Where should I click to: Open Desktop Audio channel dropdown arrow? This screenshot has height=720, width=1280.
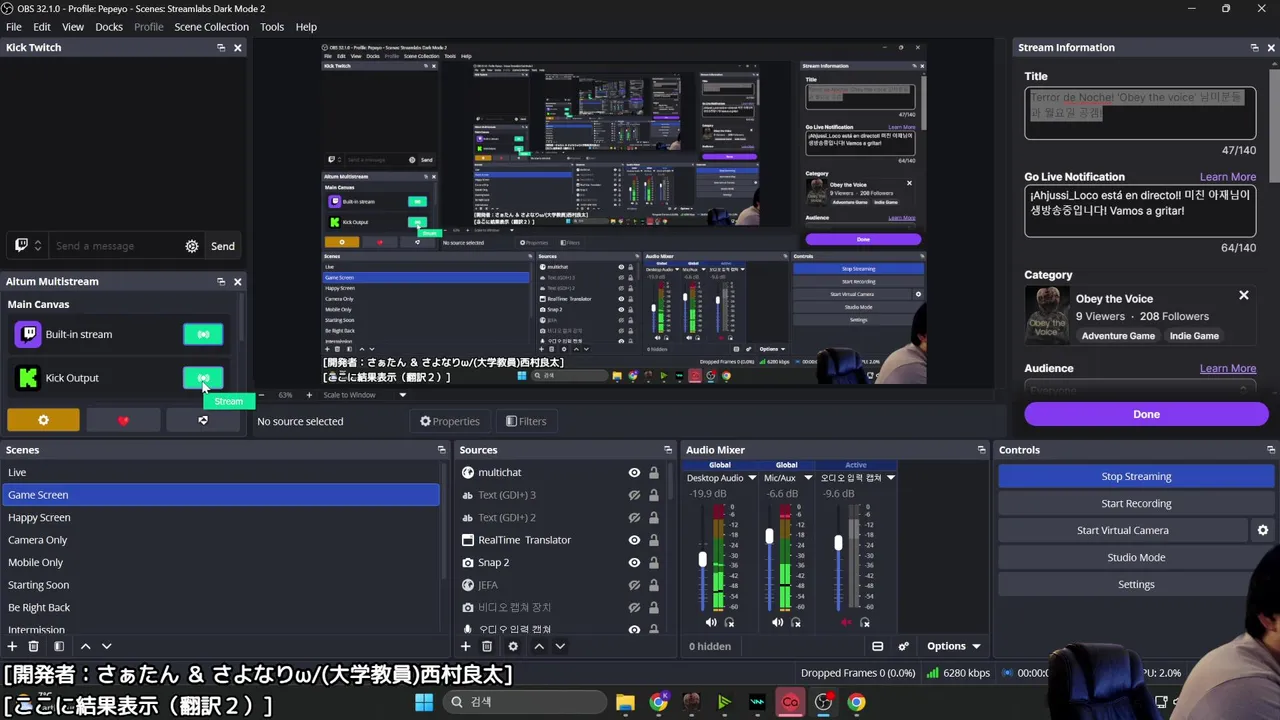(752, 478)
